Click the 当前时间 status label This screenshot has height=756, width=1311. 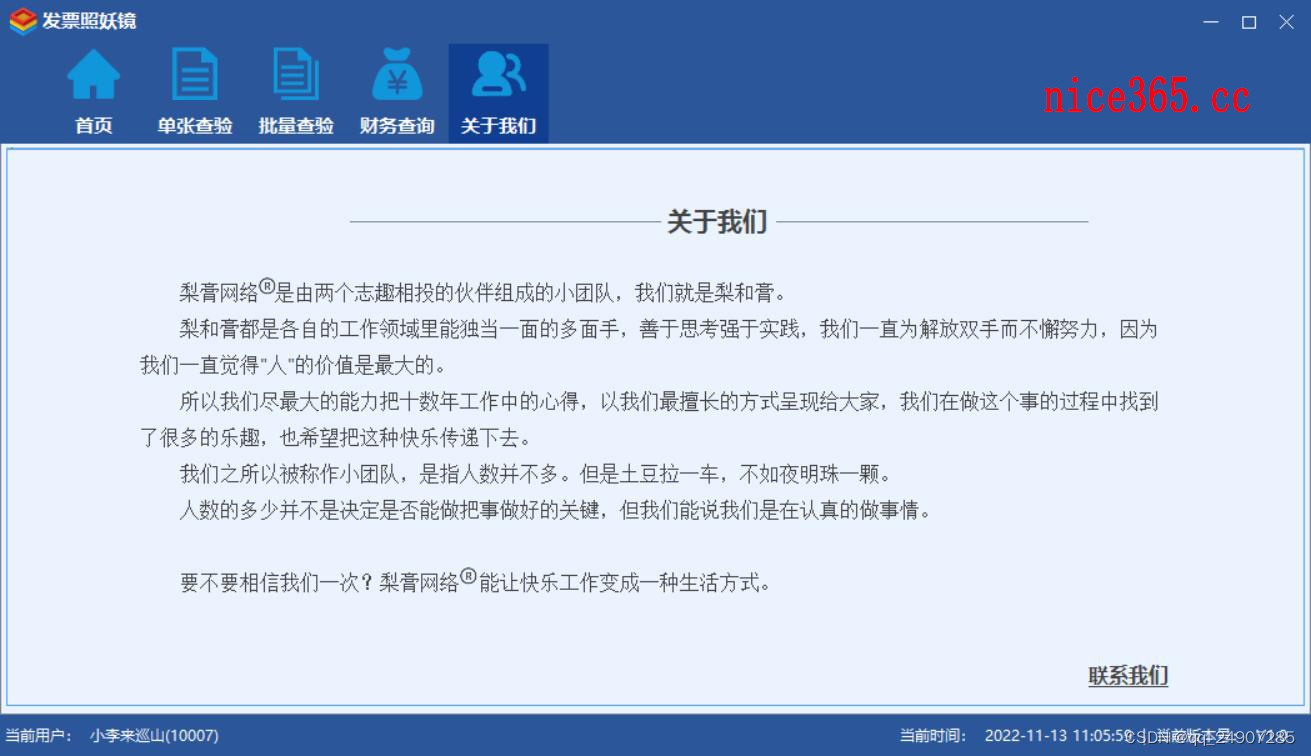[x=933, y=736]
